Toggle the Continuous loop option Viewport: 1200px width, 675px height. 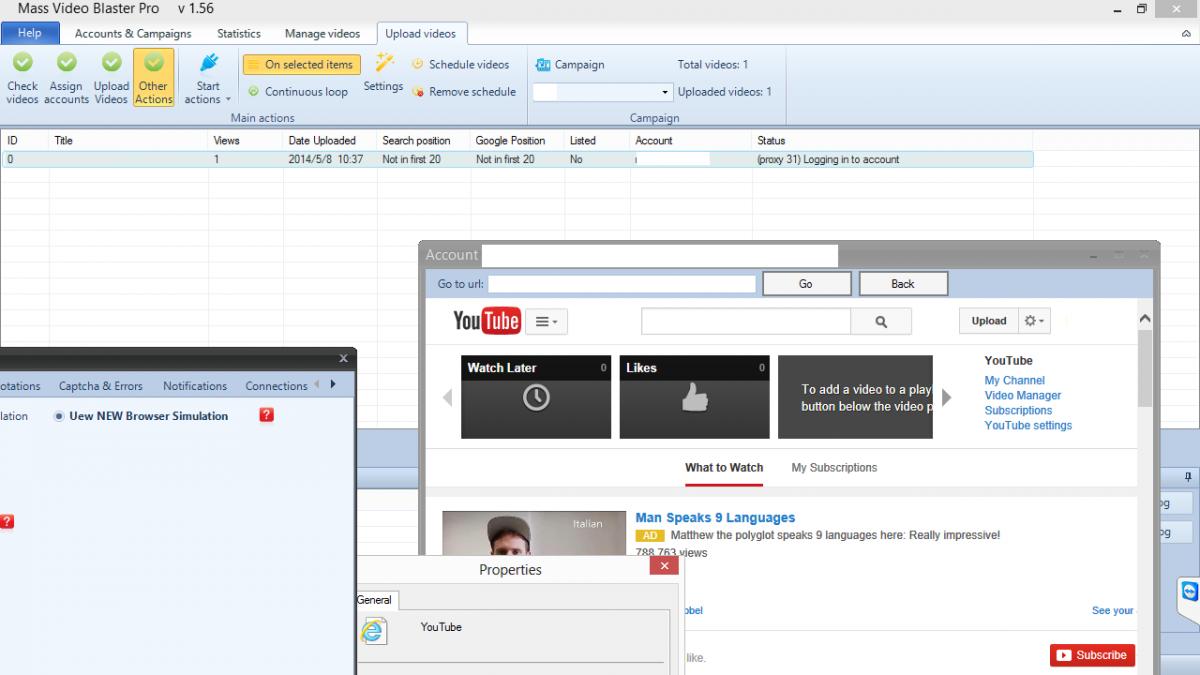pos(298,91)
